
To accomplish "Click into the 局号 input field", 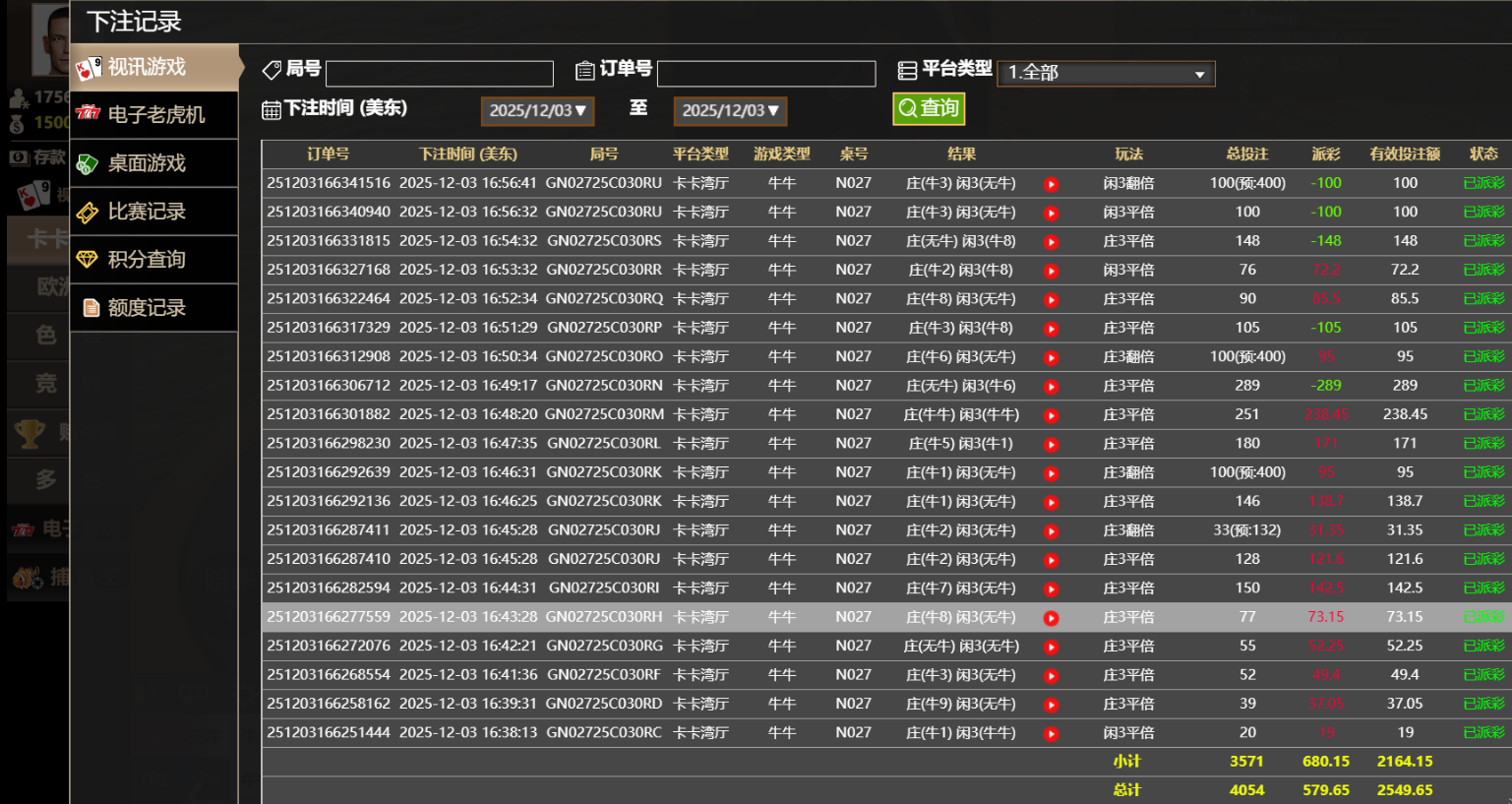I will 440,74.
